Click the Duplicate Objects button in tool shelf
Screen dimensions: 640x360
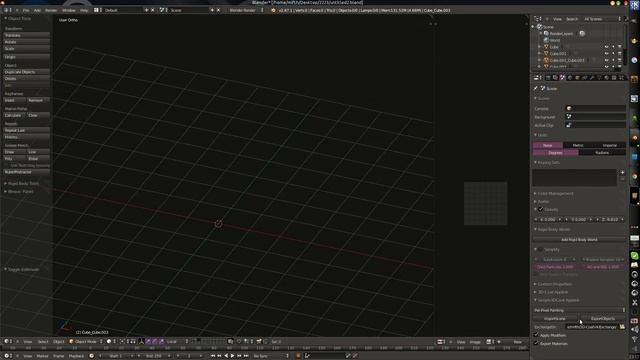[x=27, y=72]
